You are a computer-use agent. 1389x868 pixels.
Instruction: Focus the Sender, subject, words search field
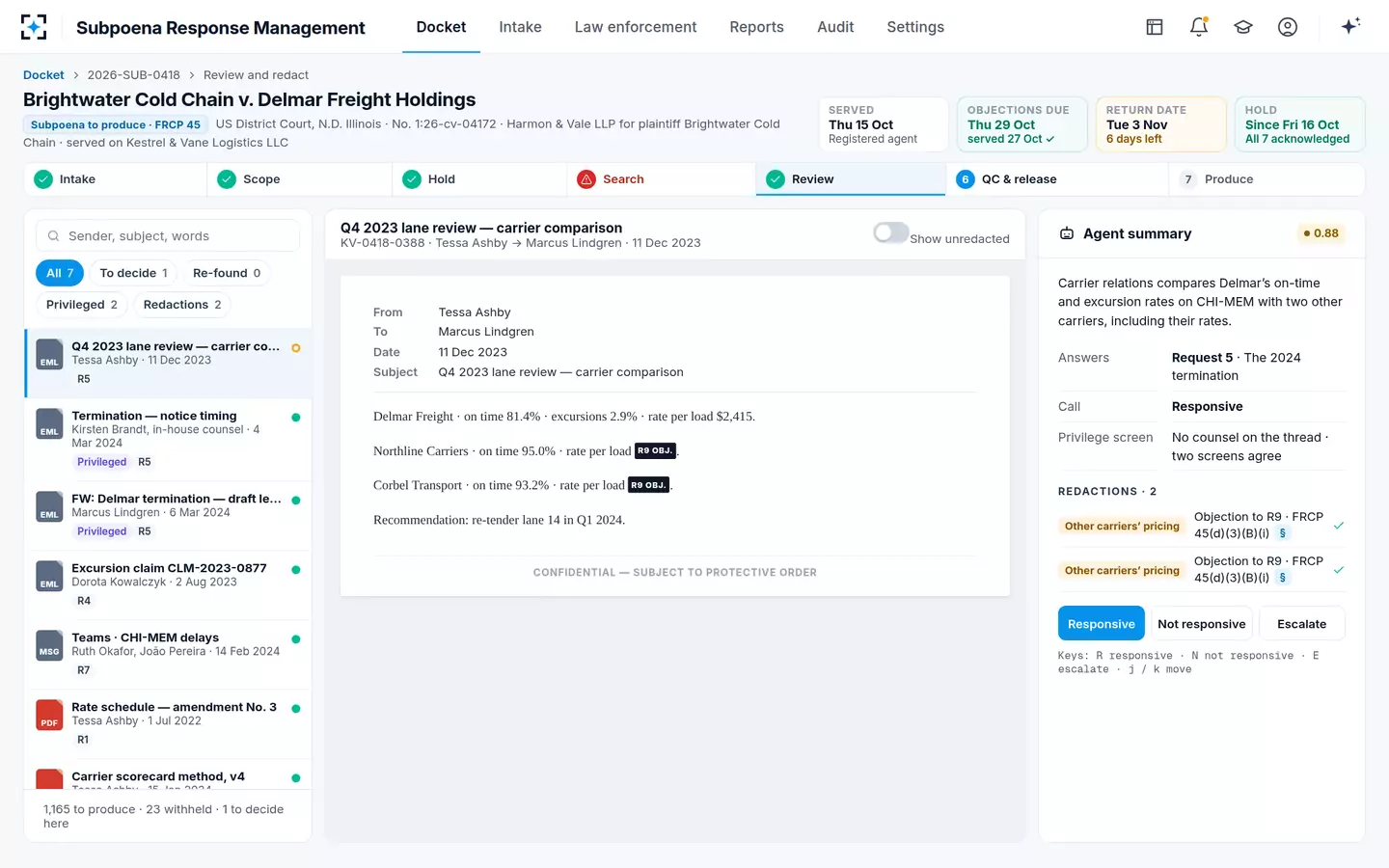pyautogui.click(x=168, y=236)
